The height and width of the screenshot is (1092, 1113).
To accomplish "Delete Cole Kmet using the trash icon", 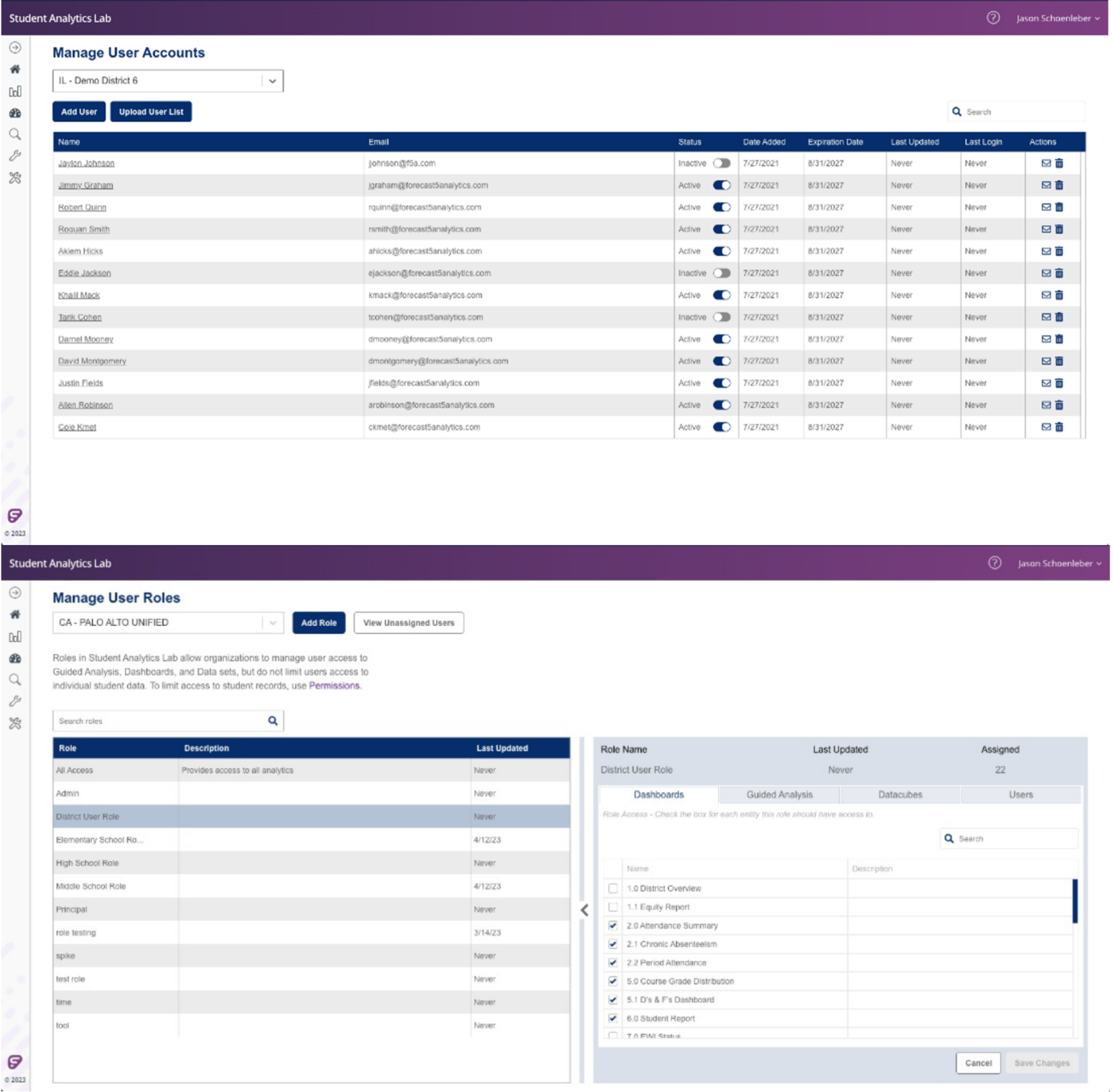I will (1059, 428).
